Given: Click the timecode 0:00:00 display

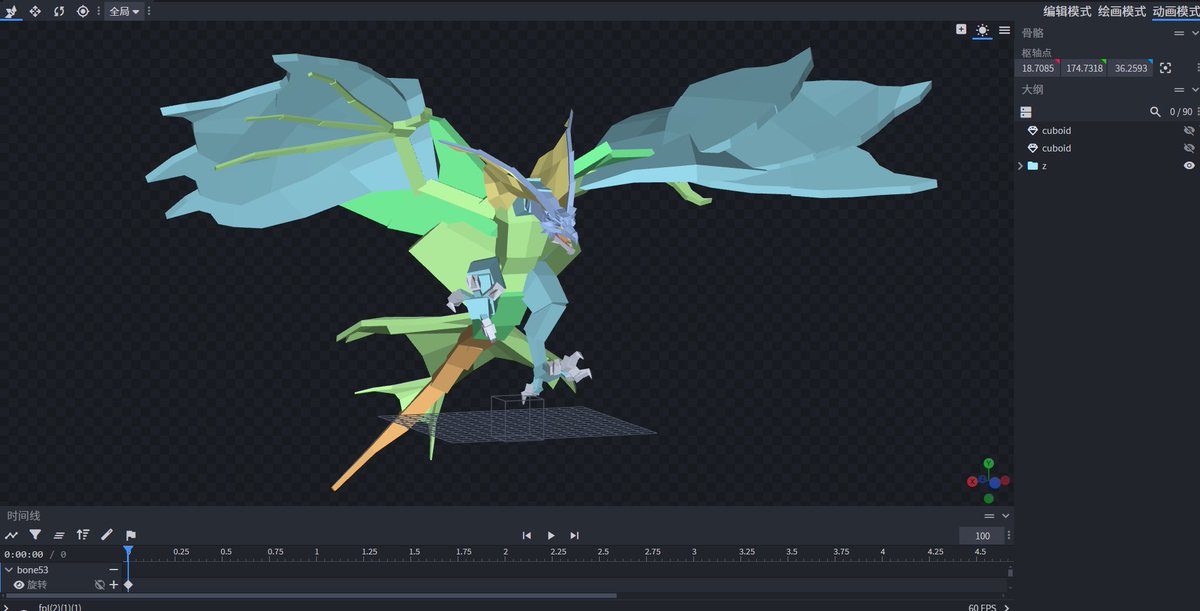Looking at the screenshot, I should [23, 554].
